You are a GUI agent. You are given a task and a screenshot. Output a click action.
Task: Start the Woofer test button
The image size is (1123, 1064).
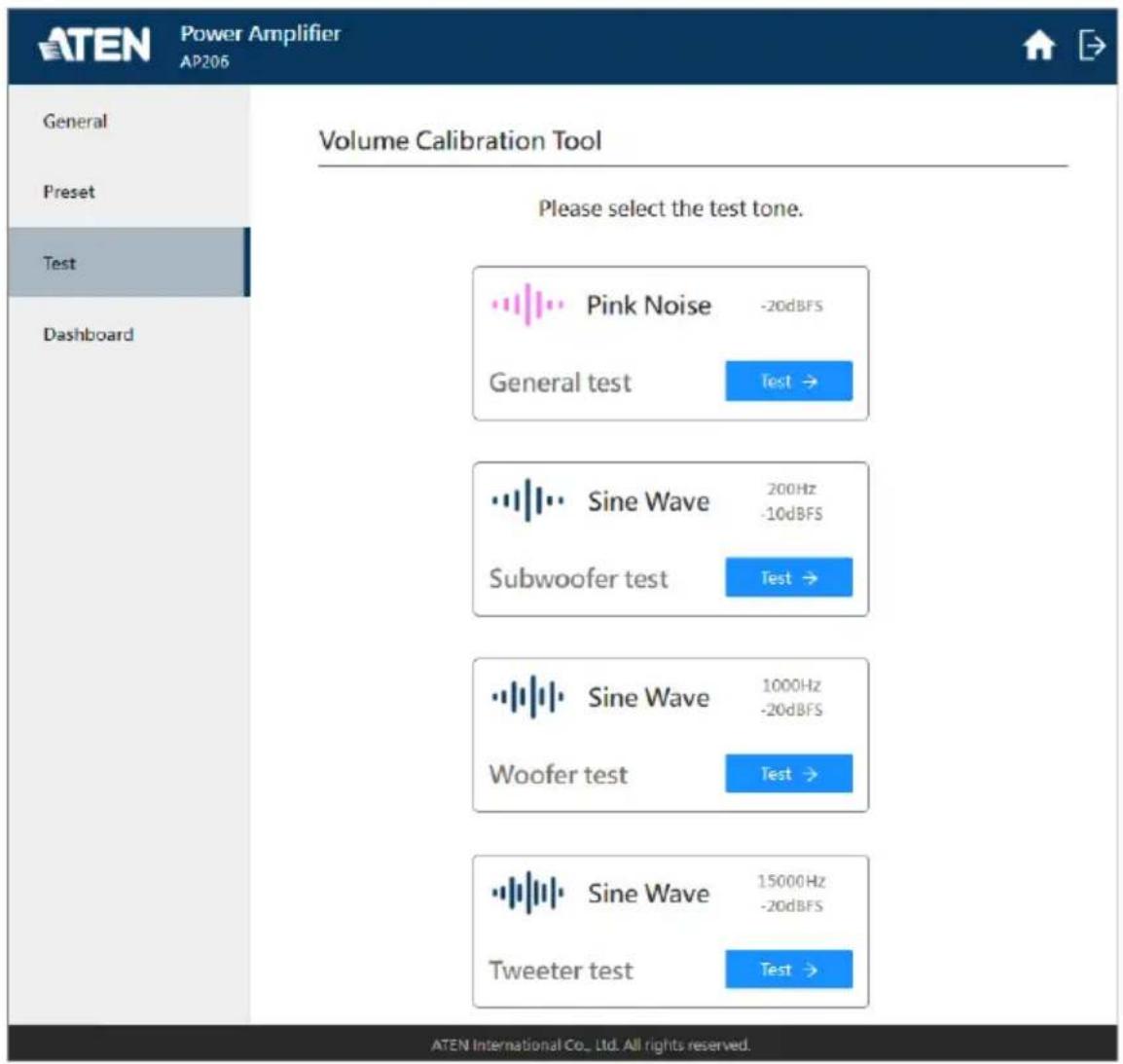pyautogui.click(x=788, y=774)
